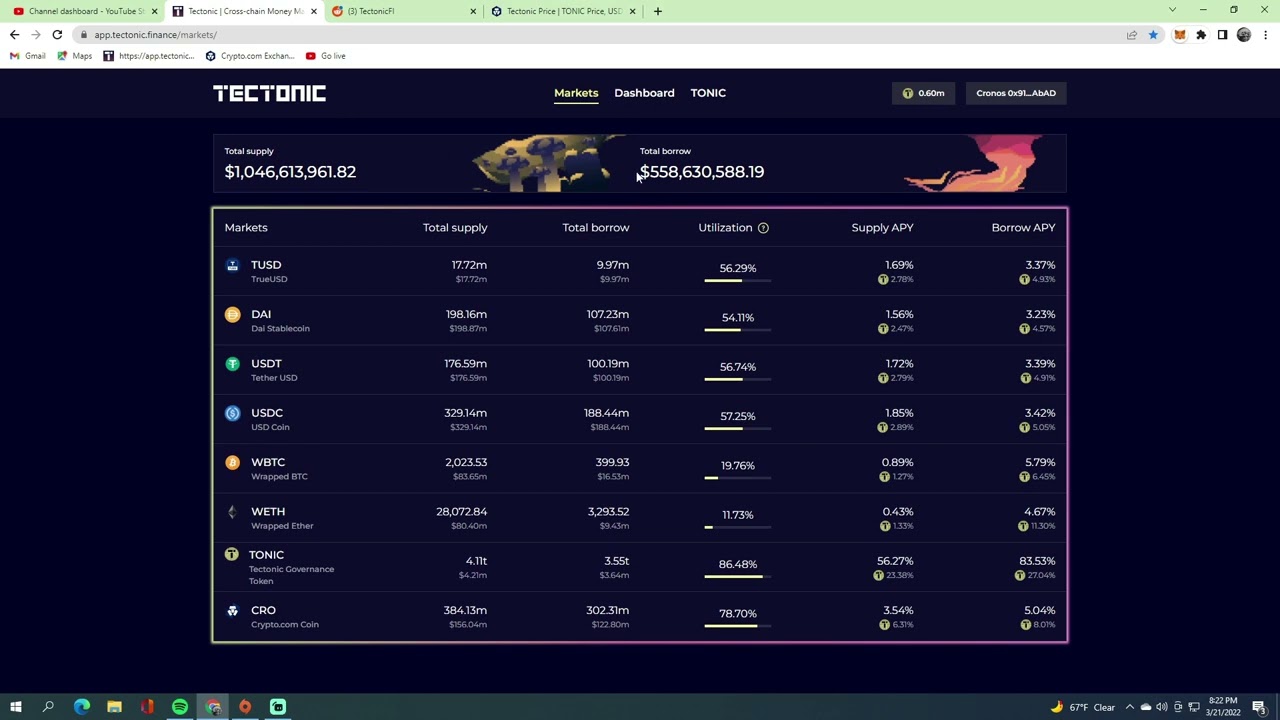Open the taskbar clock and date

[x=1223, y=707]
